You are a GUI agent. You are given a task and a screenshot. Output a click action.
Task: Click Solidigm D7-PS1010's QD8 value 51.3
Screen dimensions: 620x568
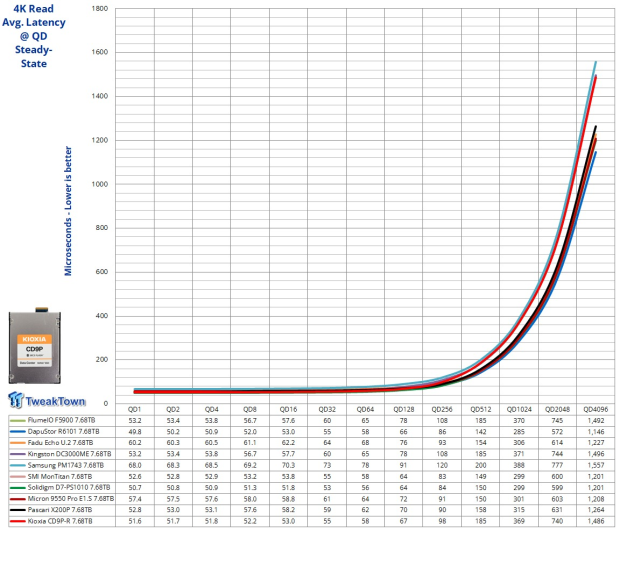(250, 488)
